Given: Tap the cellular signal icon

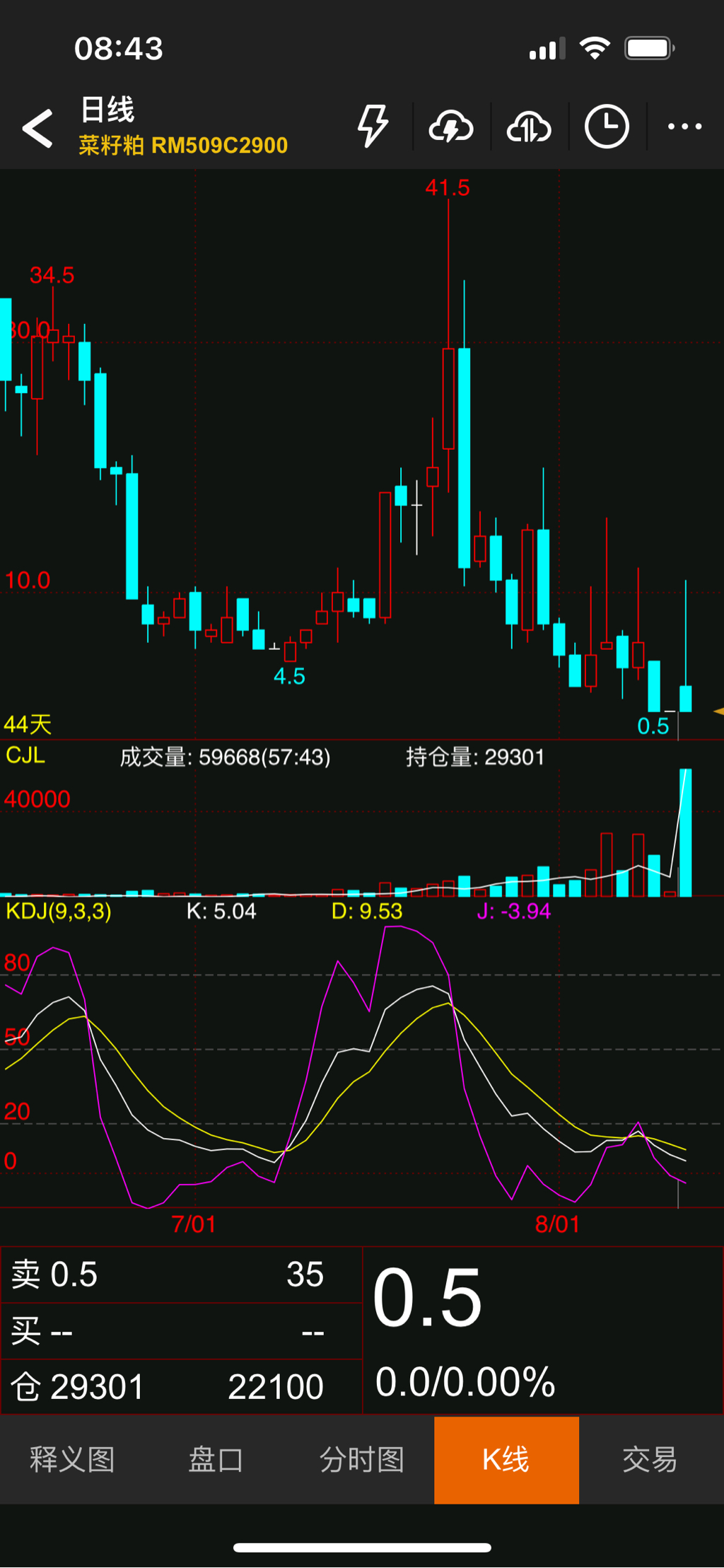Looking at the screenshot, I should coord(547,49).
